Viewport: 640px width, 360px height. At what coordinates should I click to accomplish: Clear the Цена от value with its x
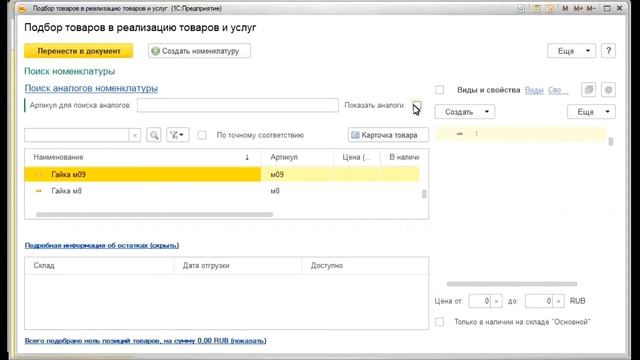click(x=496, y=301)
